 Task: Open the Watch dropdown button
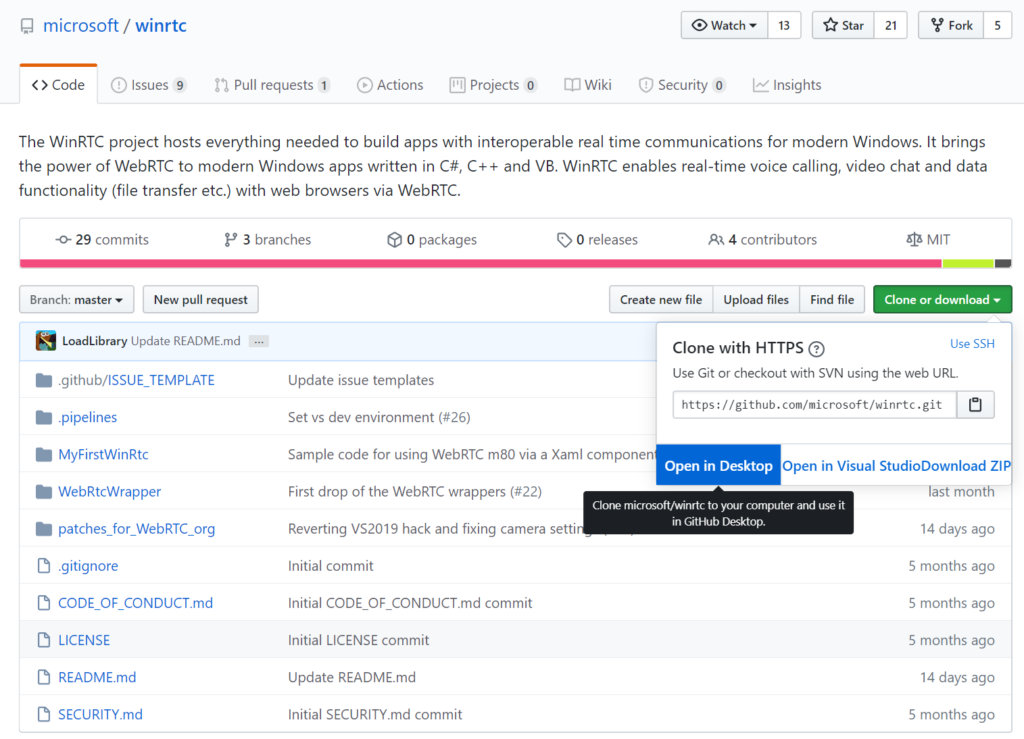click(x=724, y=25)
